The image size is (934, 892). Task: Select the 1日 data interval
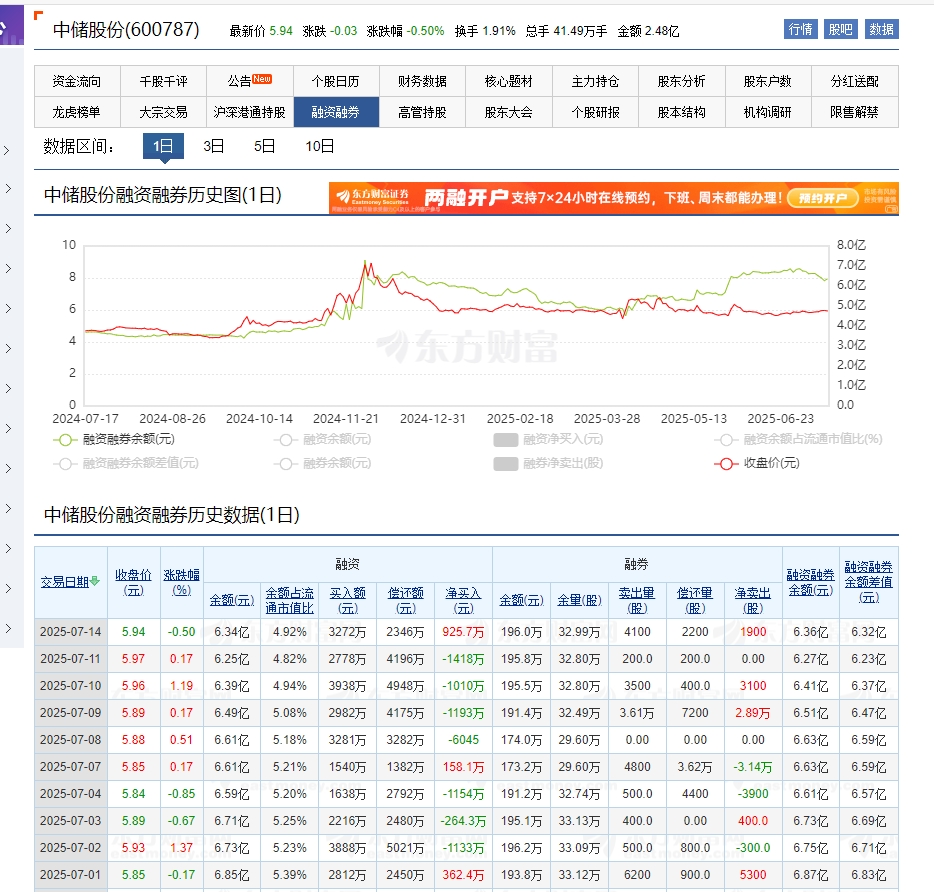click(163, 146)
